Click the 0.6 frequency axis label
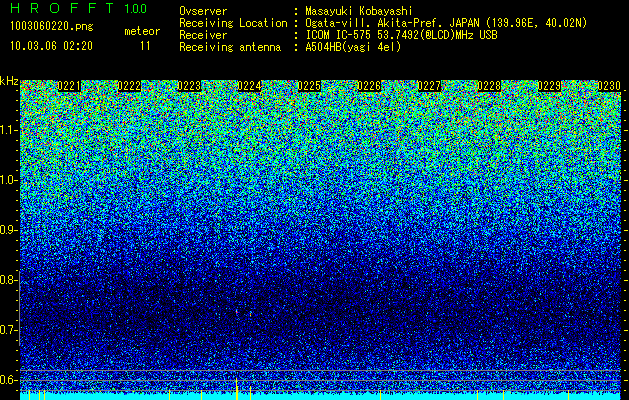The height and width of the screenshot is (400, 629). [x=8, y=380]
